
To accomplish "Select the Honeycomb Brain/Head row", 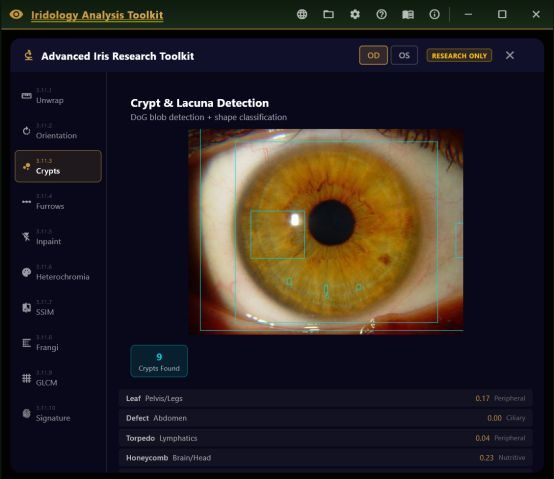I will click(x=325, y=458).
